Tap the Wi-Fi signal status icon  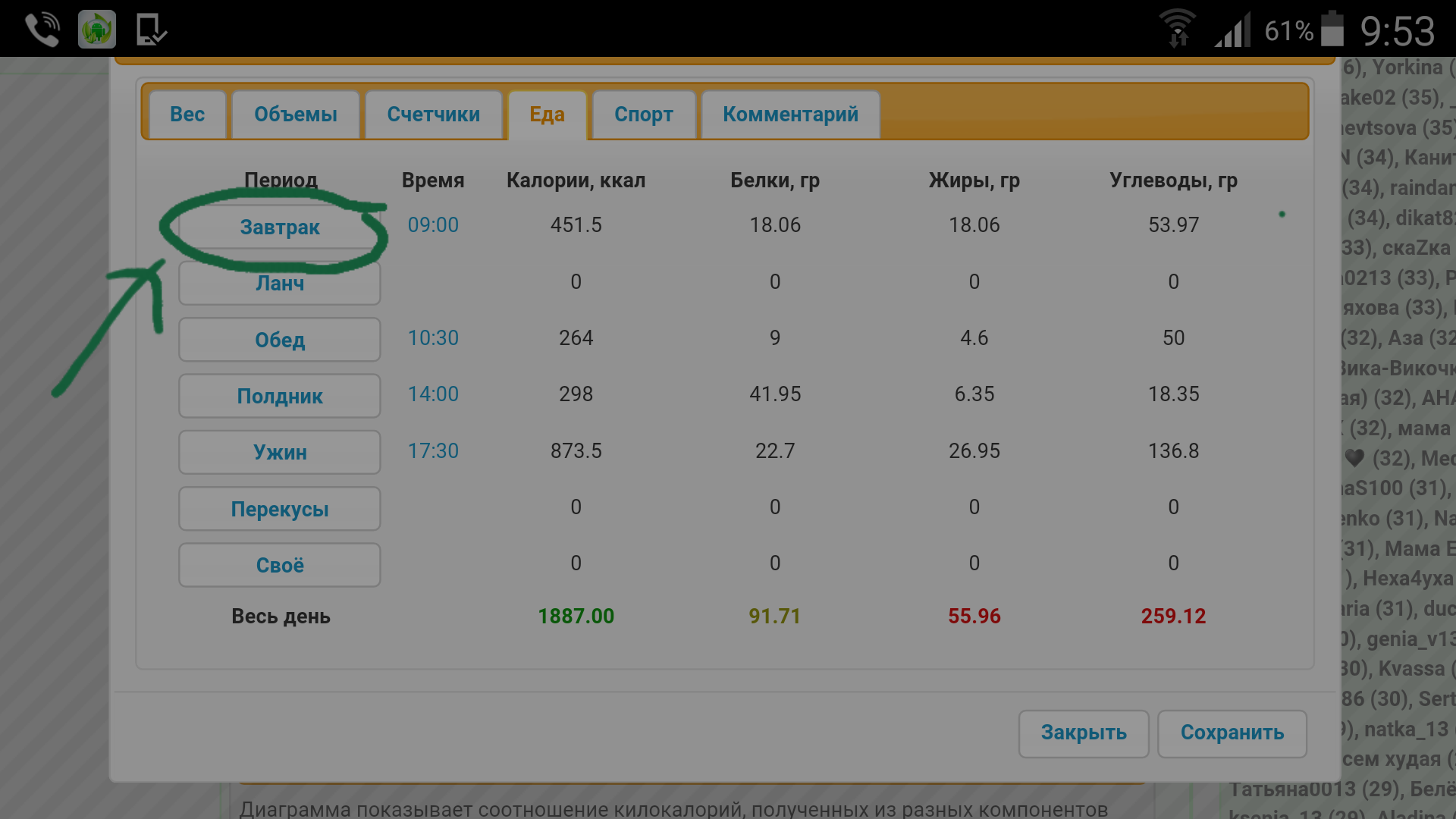pyautogui.click(x=1177, y=30)
